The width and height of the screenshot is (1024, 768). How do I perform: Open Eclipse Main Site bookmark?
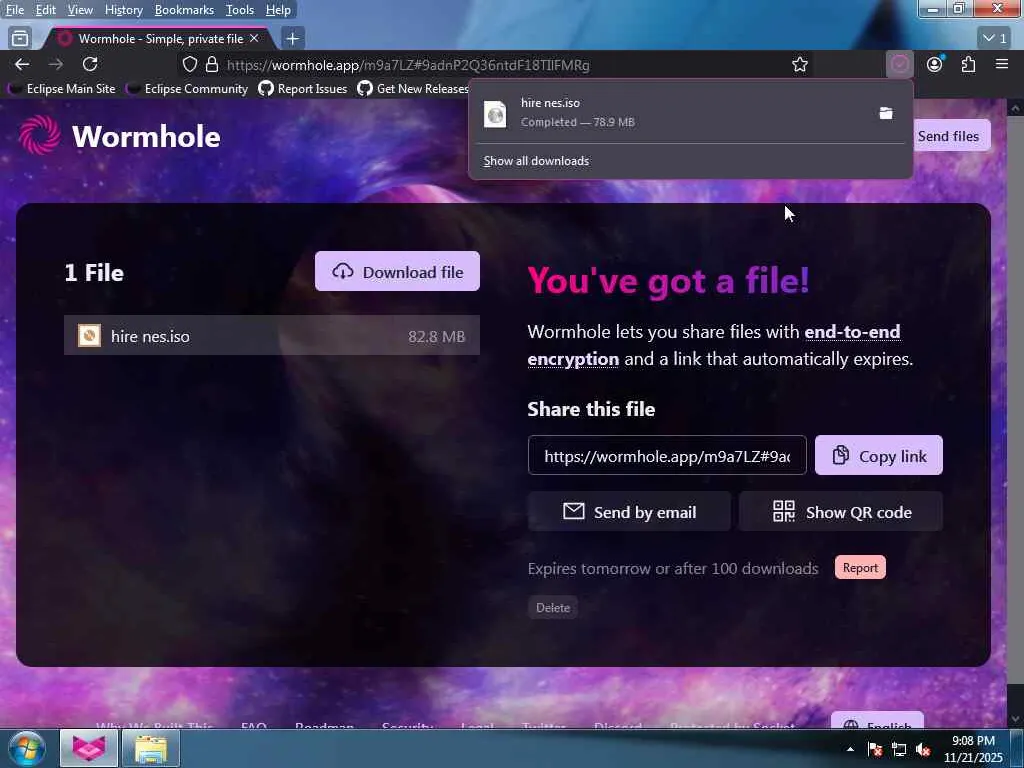point(63,88)
